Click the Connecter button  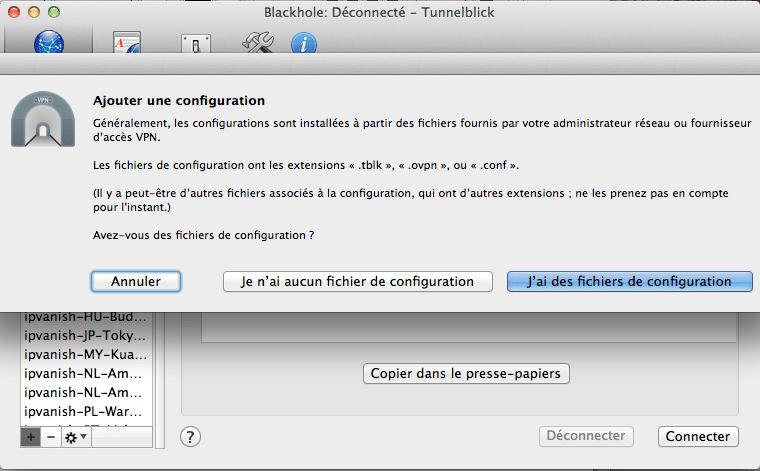[x=698, y=437]
